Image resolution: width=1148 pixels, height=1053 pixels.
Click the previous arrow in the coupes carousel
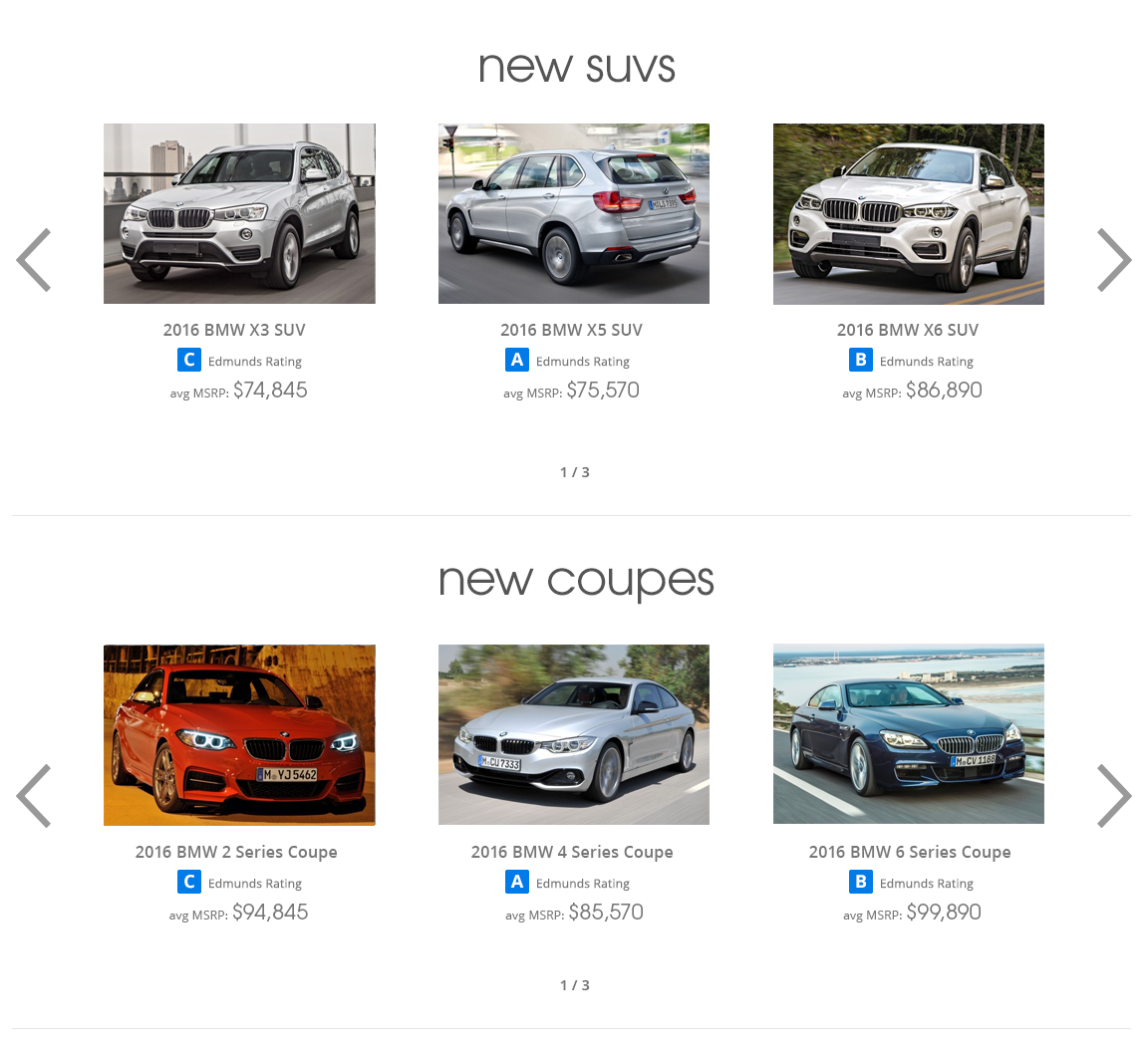click(34, 796)
